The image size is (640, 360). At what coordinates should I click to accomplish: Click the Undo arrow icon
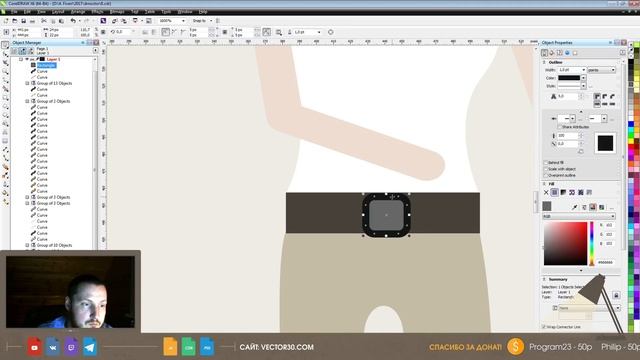click(x=73, y=21)
